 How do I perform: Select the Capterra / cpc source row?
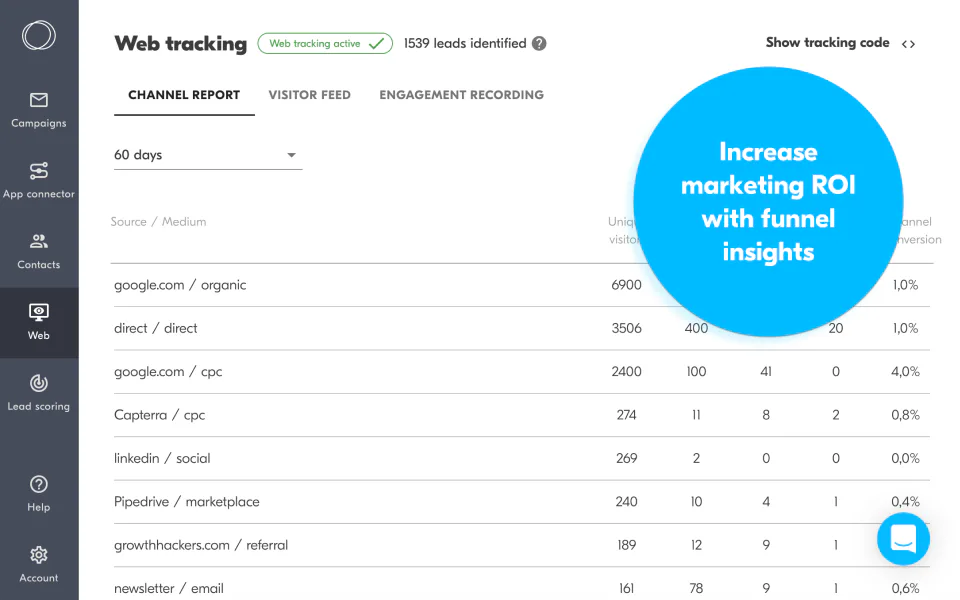coord(159,415)
